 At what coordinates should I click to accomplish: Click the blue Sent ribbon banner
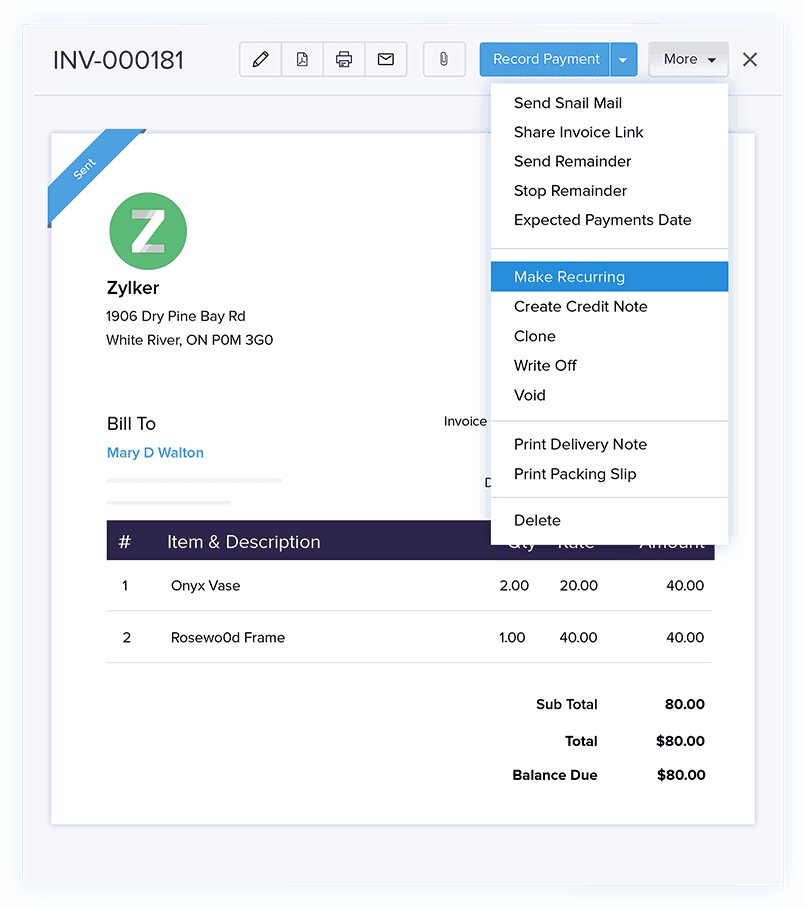[x=85, y=172]
